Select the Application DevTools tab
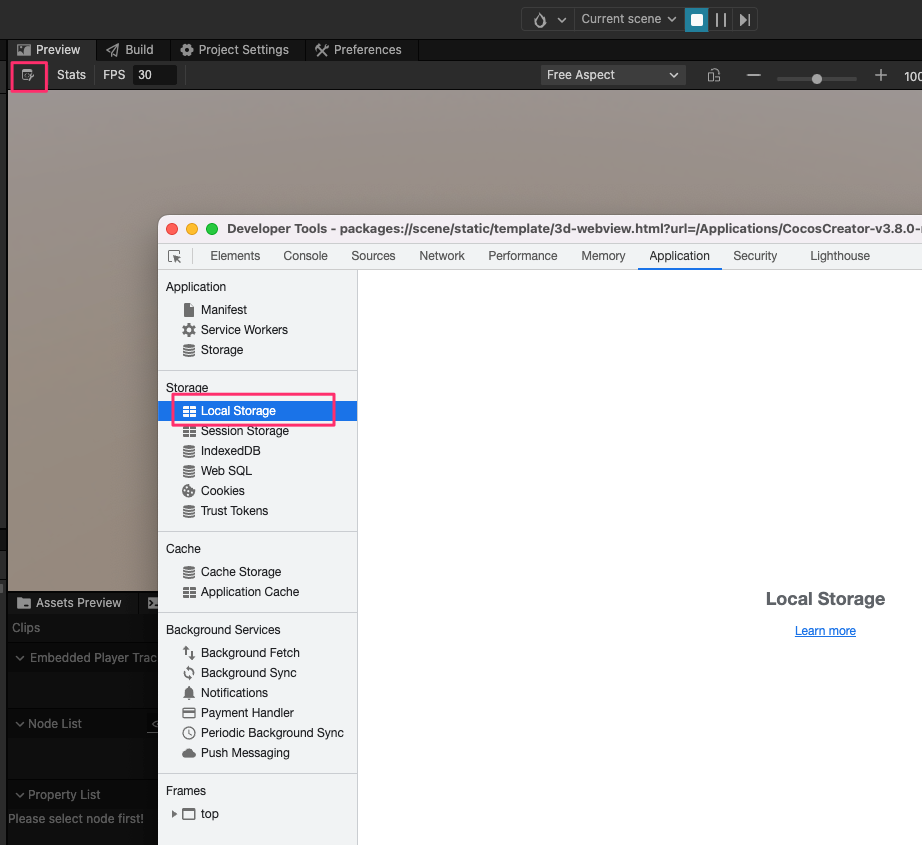This screenshot has width=922, height=845. 679,256
